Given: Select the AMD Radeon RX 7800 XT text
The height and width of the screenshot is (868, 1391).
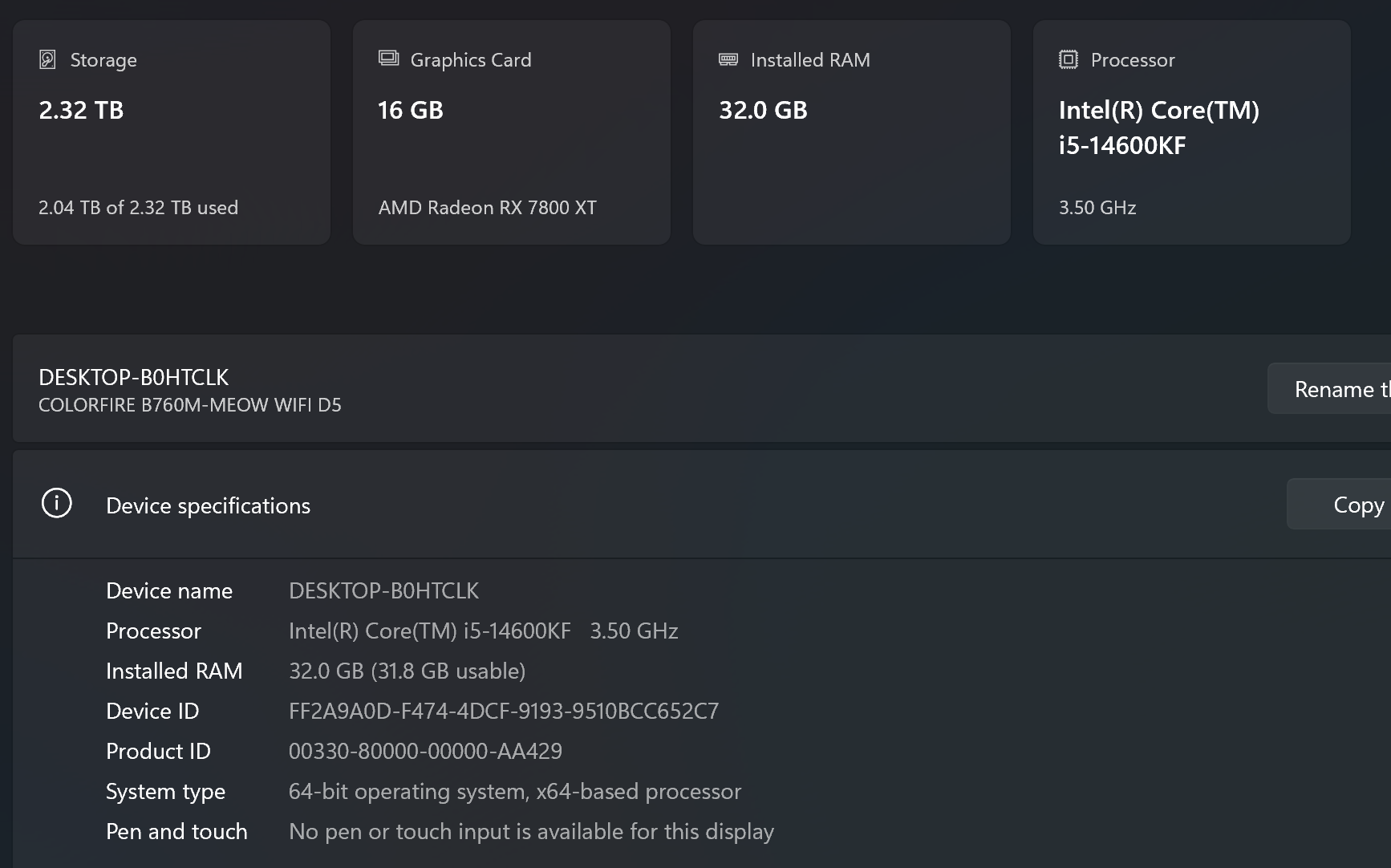Looking at the screenshot, I should tap(487, 208).
